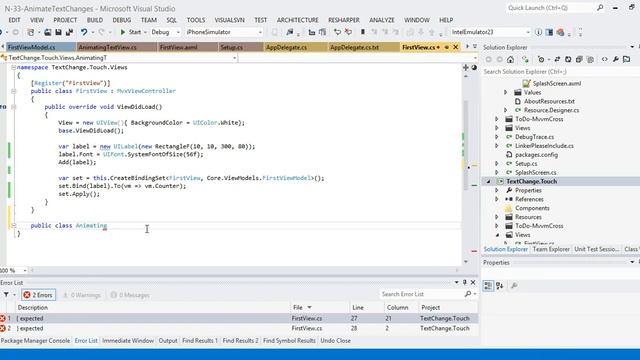Screen dimensions: 640x360
Task: Collapse the ViewDidLoad method code block
Action: pos(13,107)
